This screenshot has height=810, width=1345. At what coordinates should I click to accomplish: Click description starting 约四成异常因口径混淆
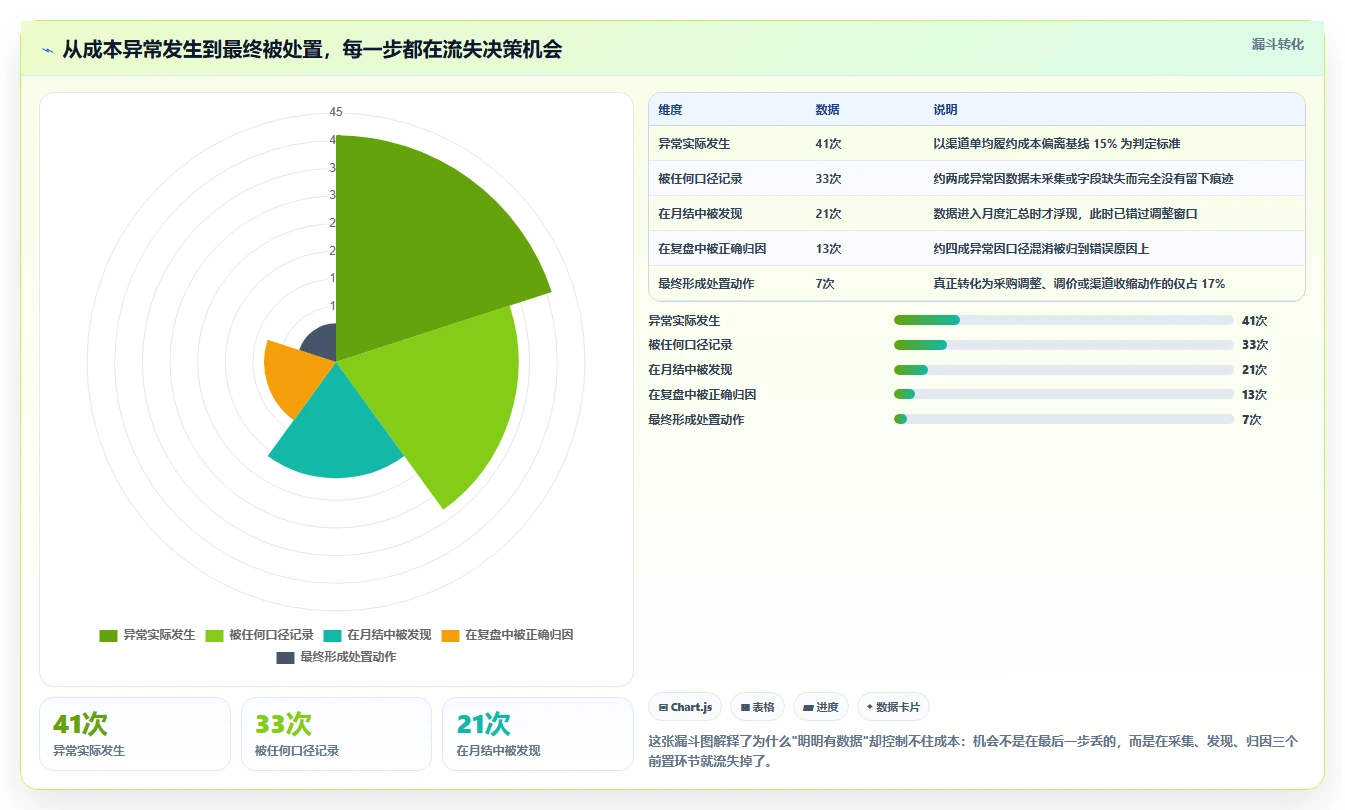[x=1041, y=249]
